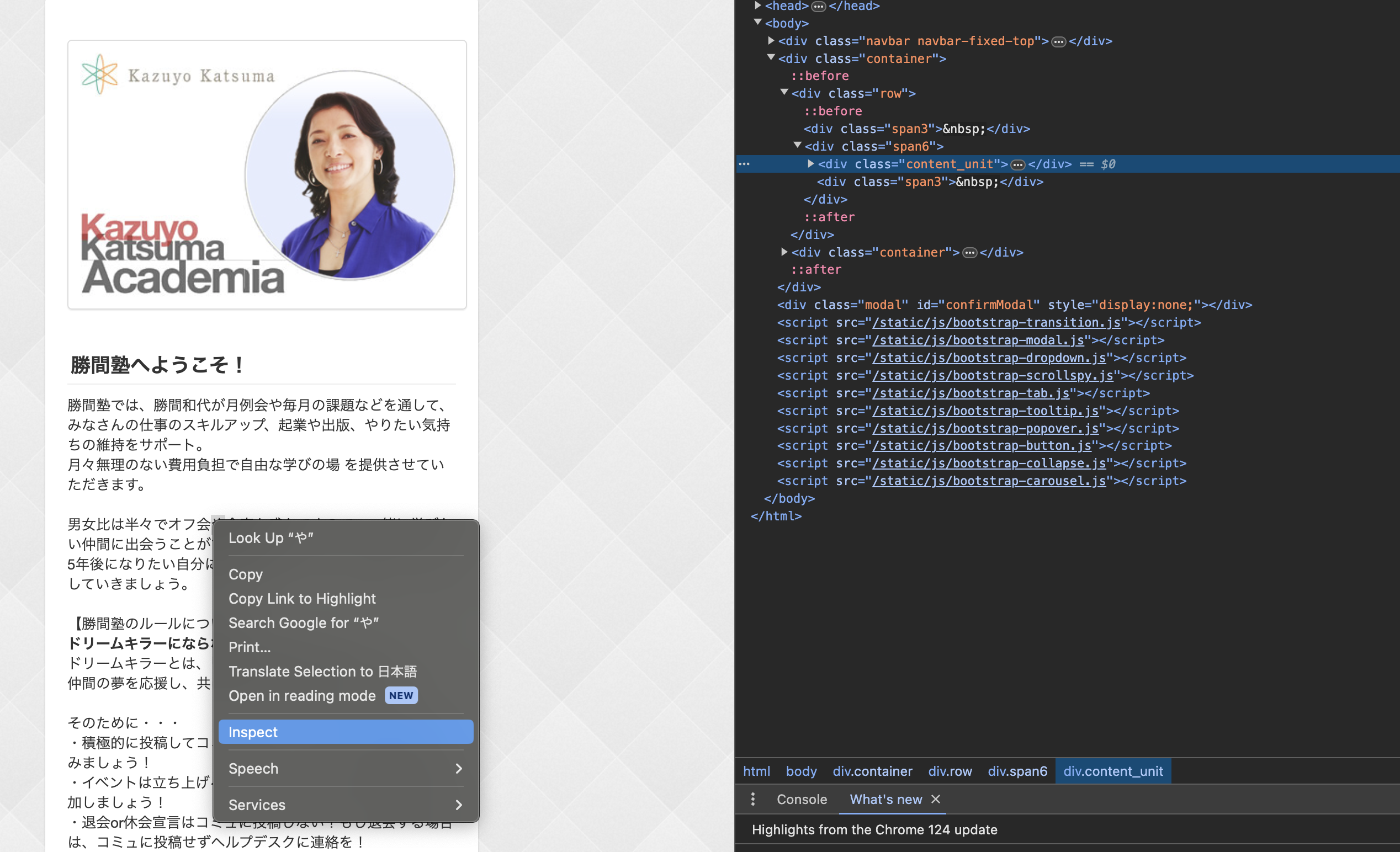Viewport: 1400px width, 852px height.
Task: Click the three-dot handle on the selected content_unit row
Action: [744, 164]
